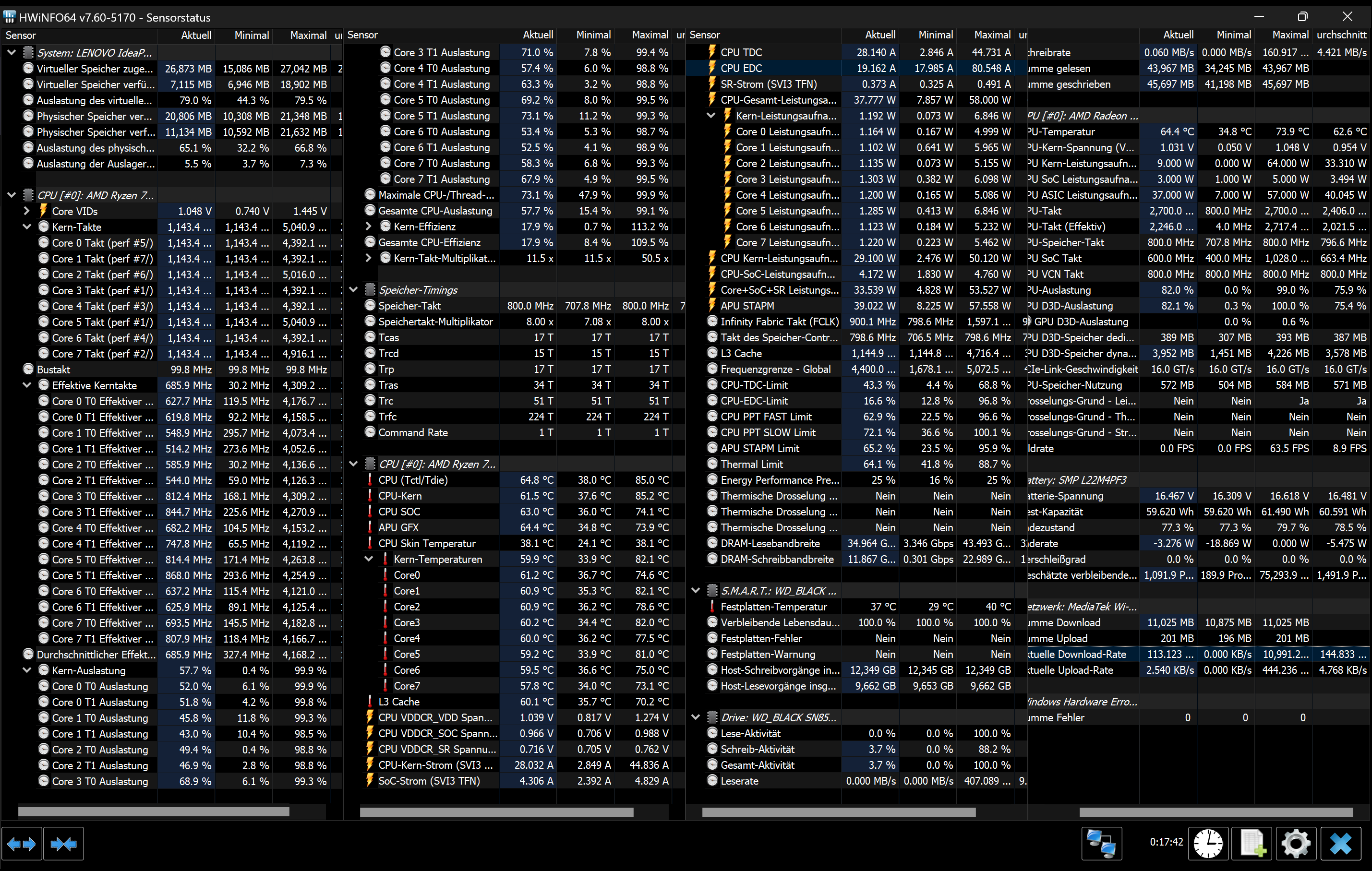1372x871 pixels.
Task: Click the clock reset timer icon
Action: pyautogui.click(x=1208, y=844)
